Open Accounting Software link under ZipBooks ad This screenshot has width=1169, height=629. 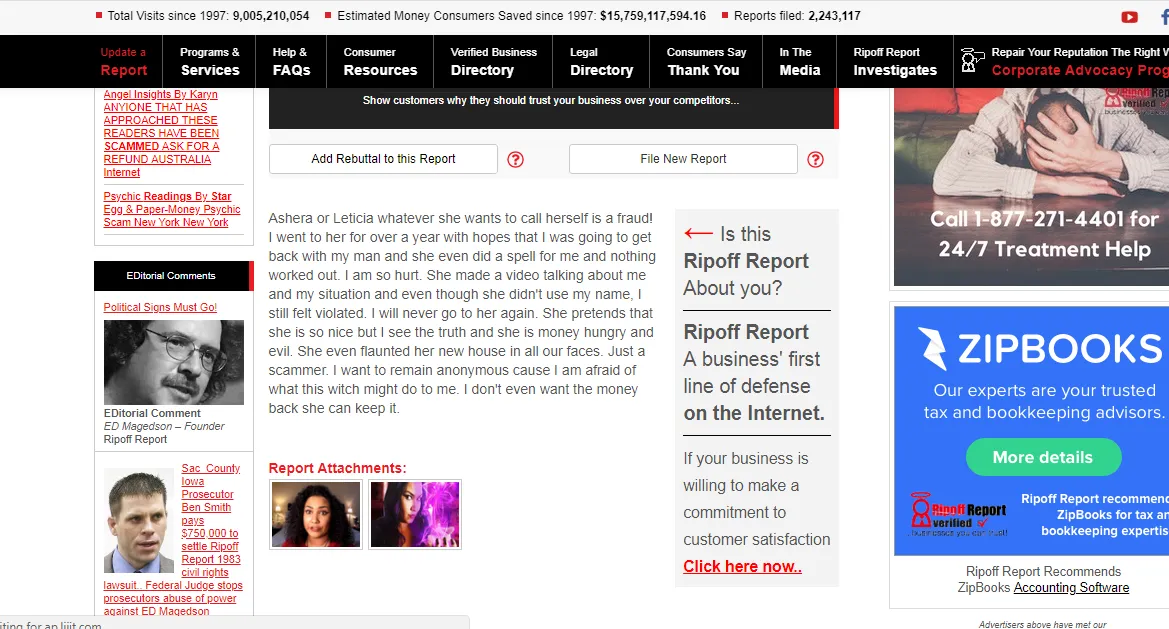point(1071,588)
